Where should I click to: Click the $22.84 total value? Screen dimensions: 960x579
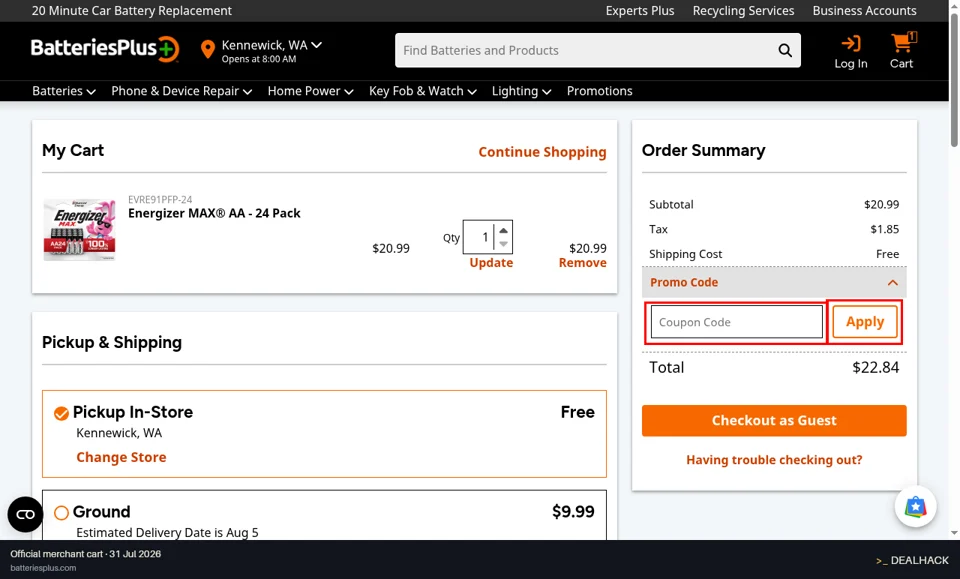[x=876, y=367]
